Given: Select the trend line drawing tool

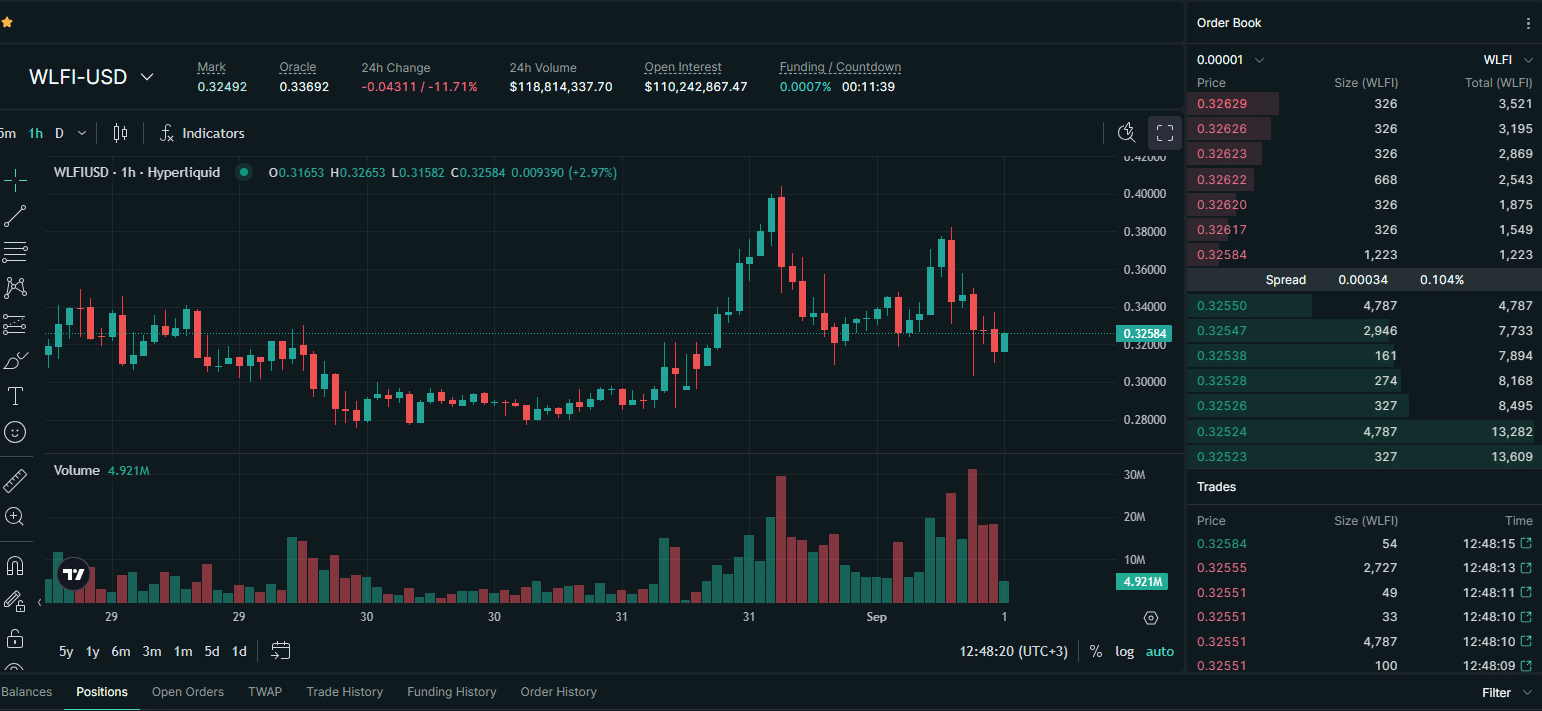Looking at the screenshot, I should [x=15, y=216].
